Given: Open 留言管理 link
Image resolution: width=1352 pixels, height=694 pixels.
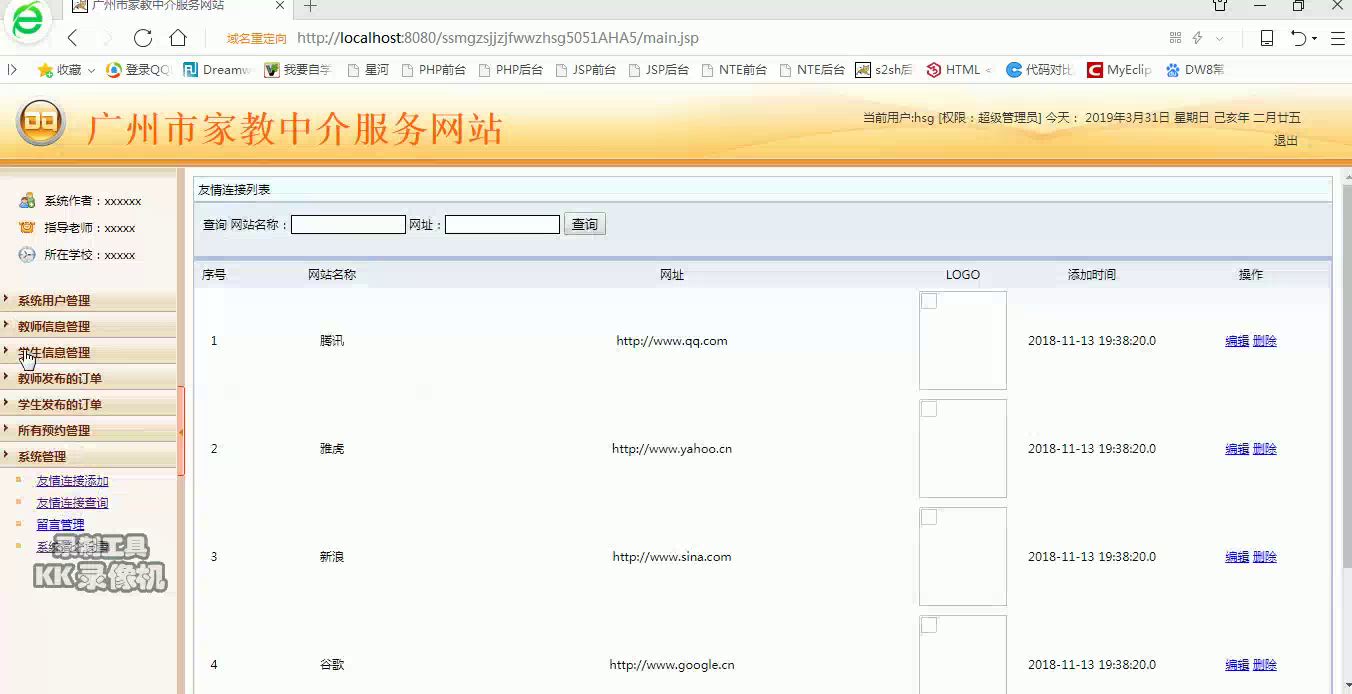Looking at the screenshot, I should 60,525.
